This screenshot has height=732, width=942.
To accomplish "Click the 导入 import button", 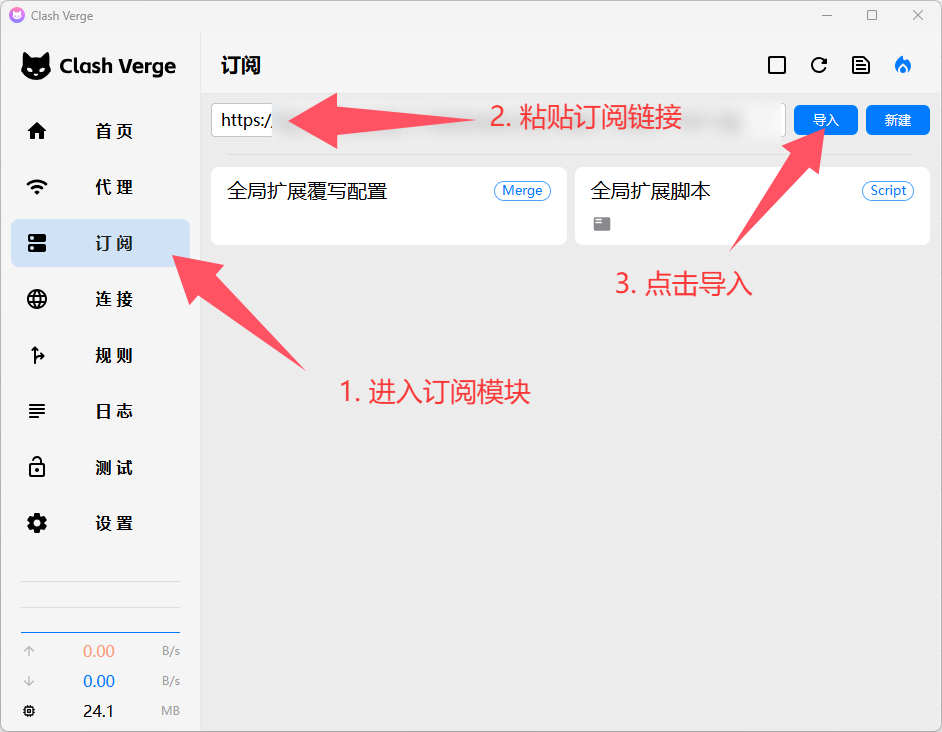I will [x=825, y=120].
